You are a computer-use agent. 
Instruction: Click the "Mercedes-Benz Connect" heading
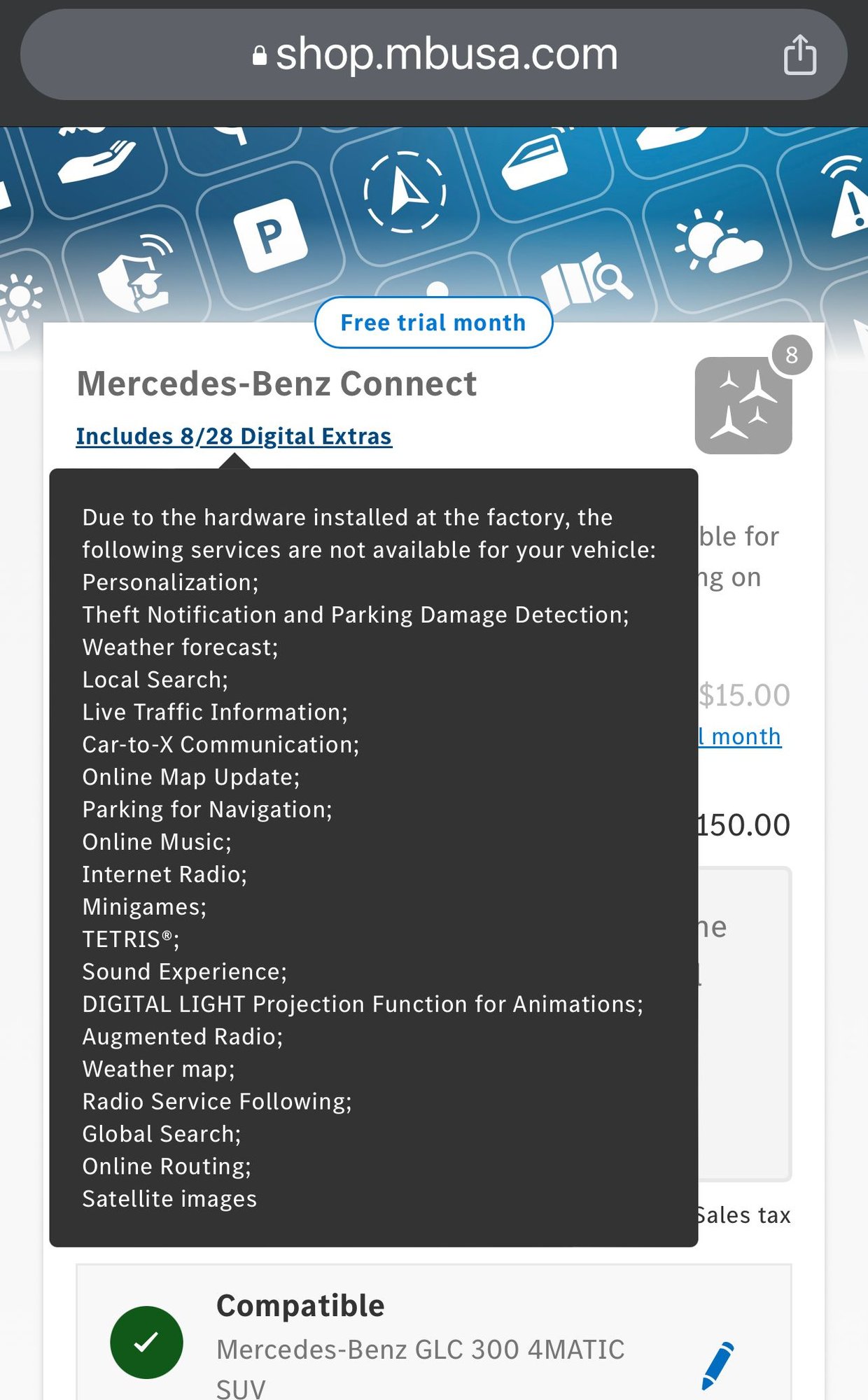coord(276,384)
